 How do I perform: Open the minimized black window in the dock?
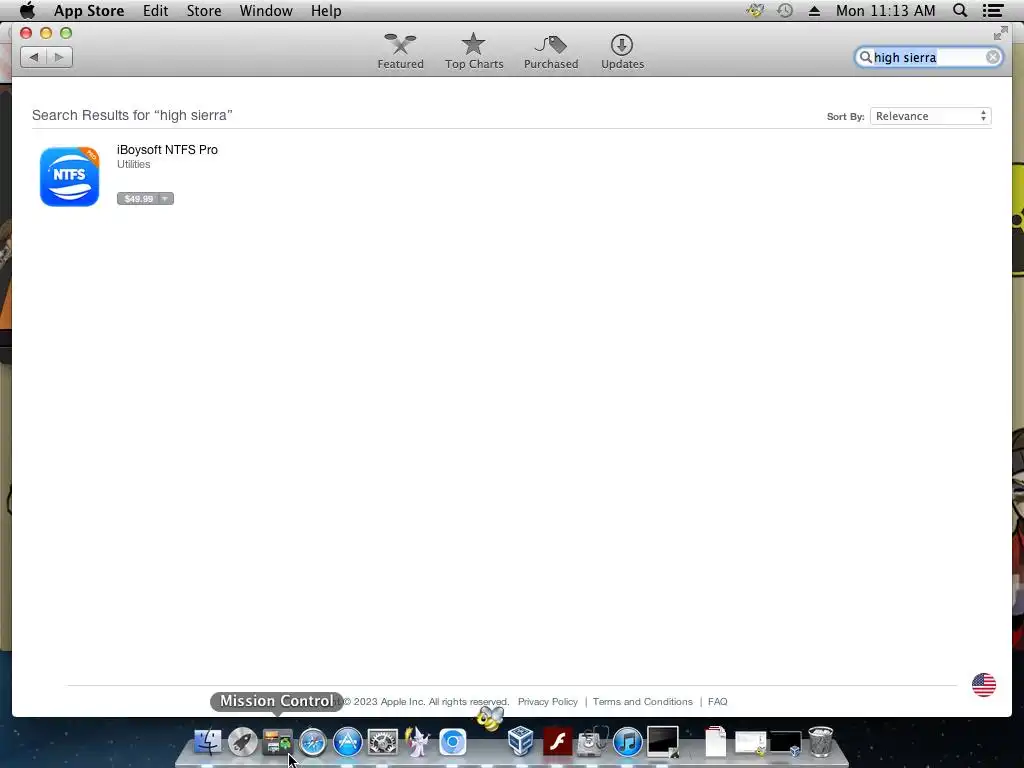tap(785, 743)
